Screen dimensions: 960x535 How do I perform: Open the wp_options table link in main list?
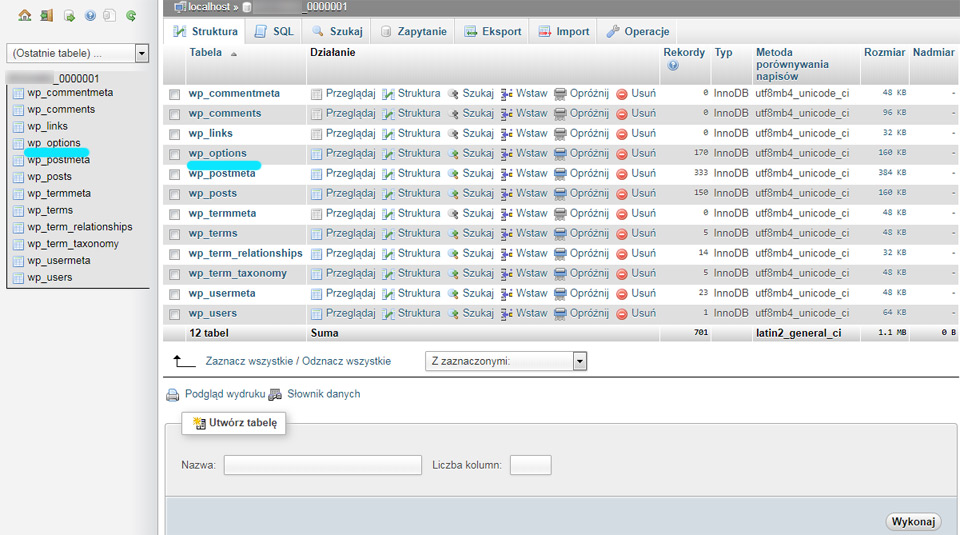pyautogui.click(x=218, y=153)
